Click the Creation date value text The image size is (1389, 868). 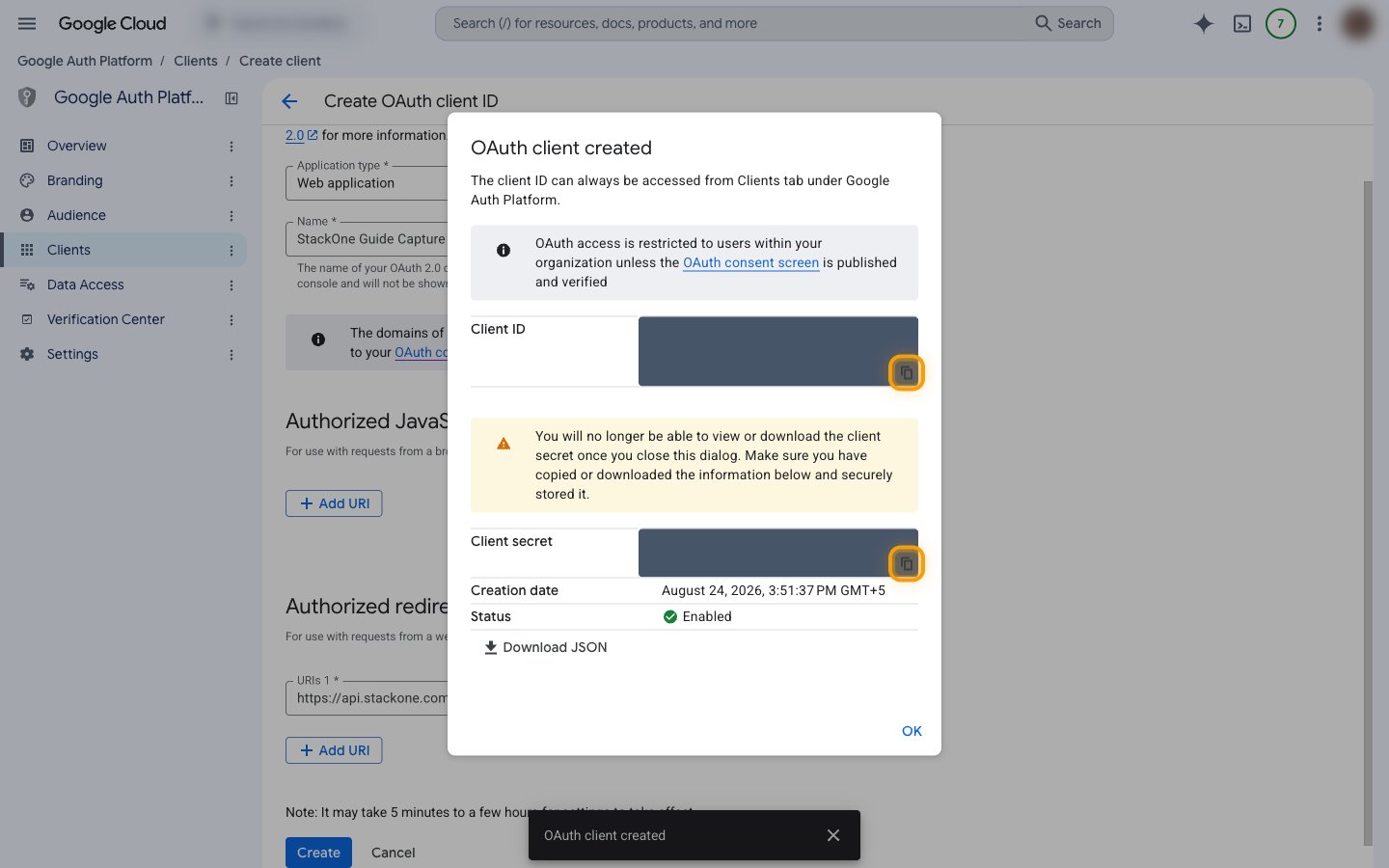(x=774, y=590)
